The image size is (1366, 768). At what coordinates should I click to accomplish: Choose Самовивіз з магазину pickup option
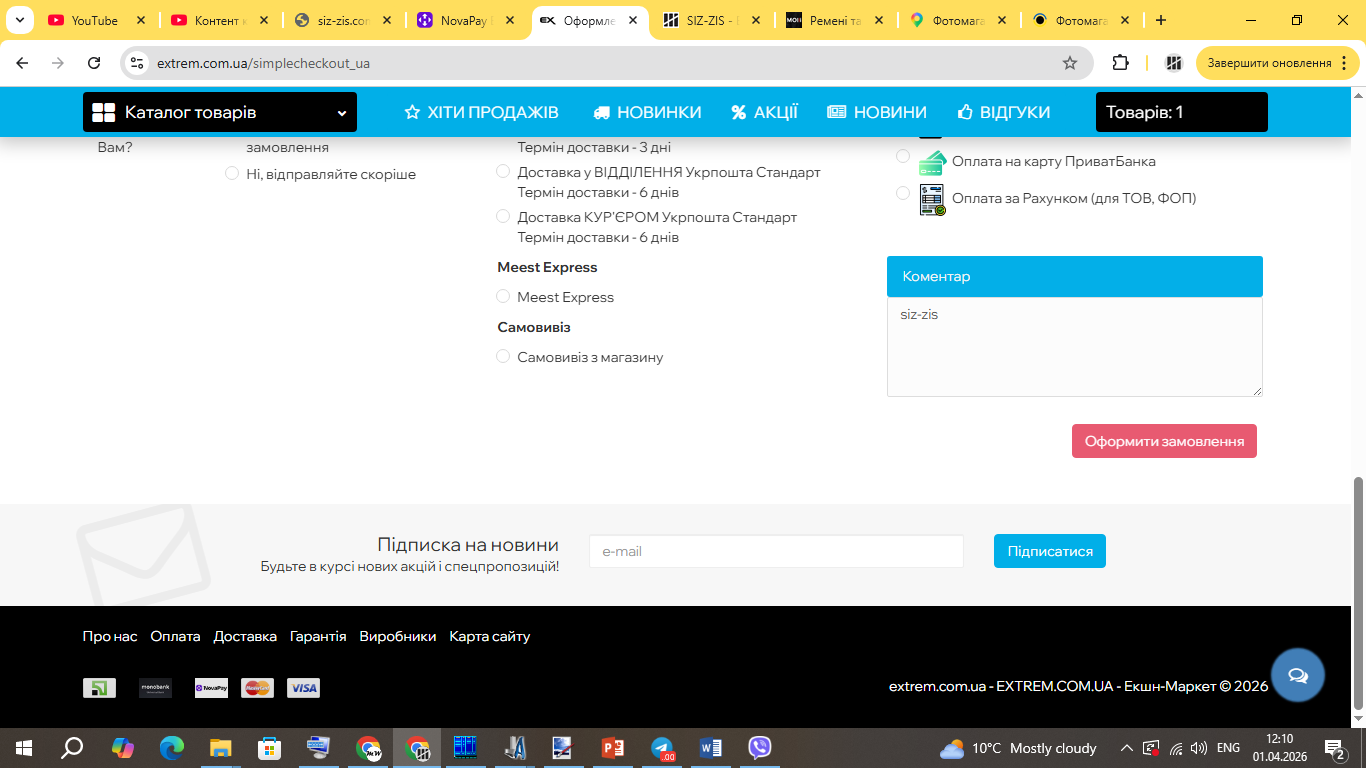click(504, 357)
